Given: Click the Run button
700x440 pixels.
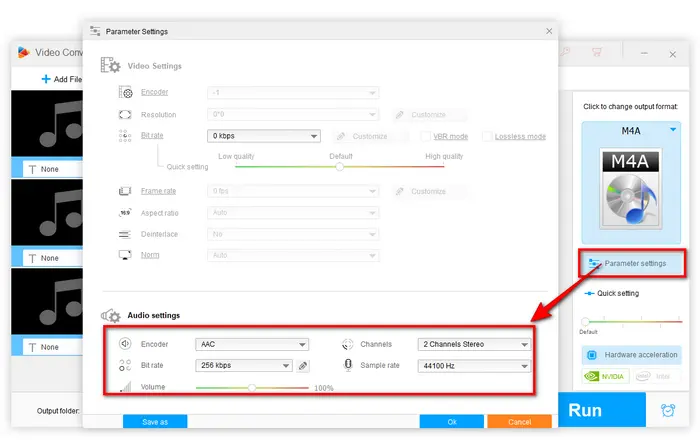Looking at the screenshot, I should (x=602, y=410).
